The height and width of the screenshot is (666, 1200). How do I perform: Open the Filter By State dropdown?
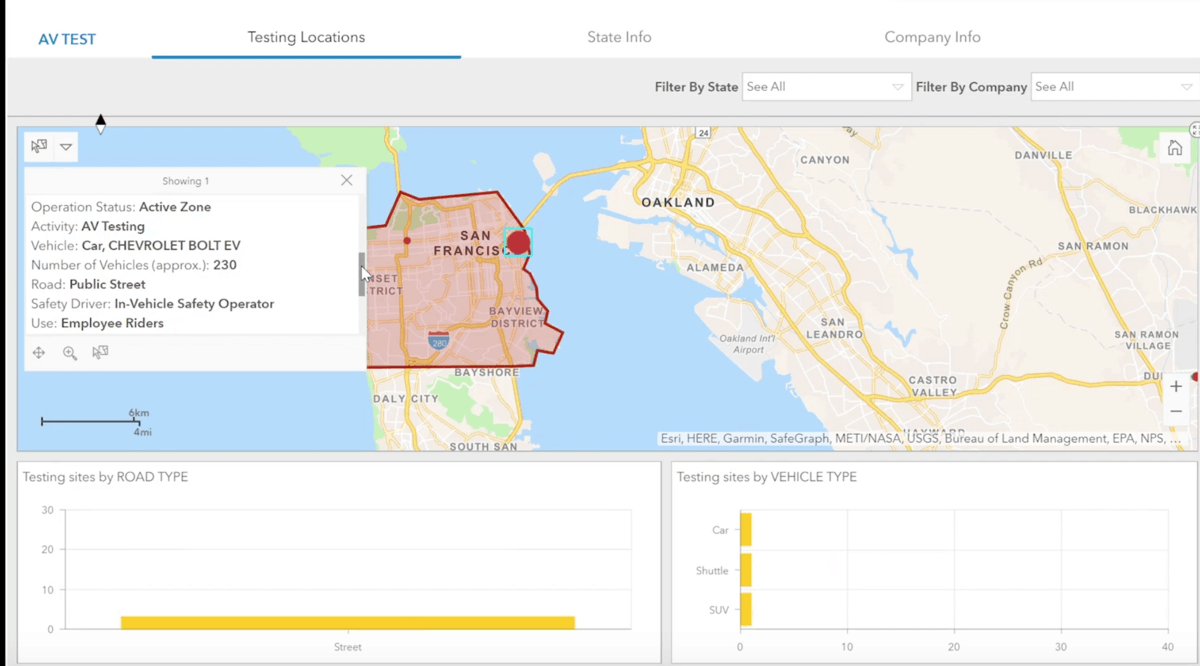pyautogui.click(x=826, y=87)
